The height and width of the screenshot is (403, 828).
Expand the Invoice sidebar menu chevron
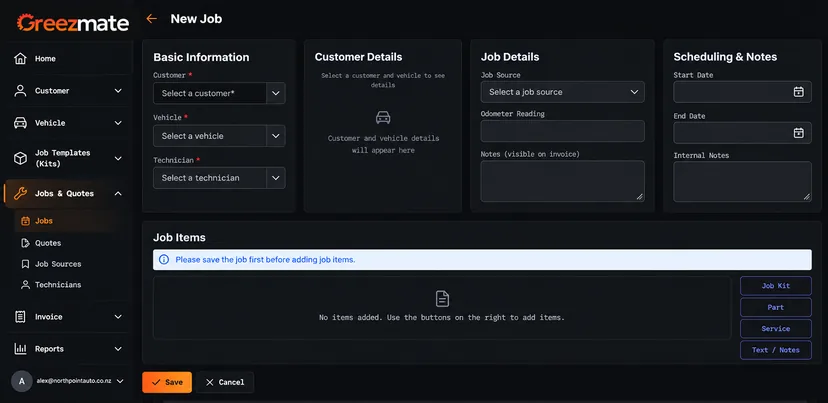pos(118,317)
